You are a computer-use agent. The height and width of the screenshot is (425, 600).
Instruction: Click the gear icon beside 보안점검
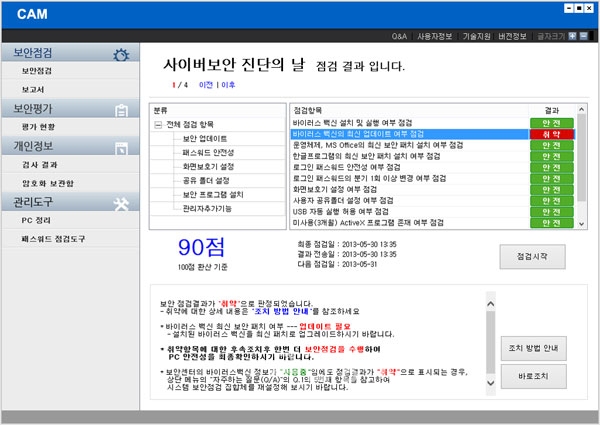coord(120,54)
